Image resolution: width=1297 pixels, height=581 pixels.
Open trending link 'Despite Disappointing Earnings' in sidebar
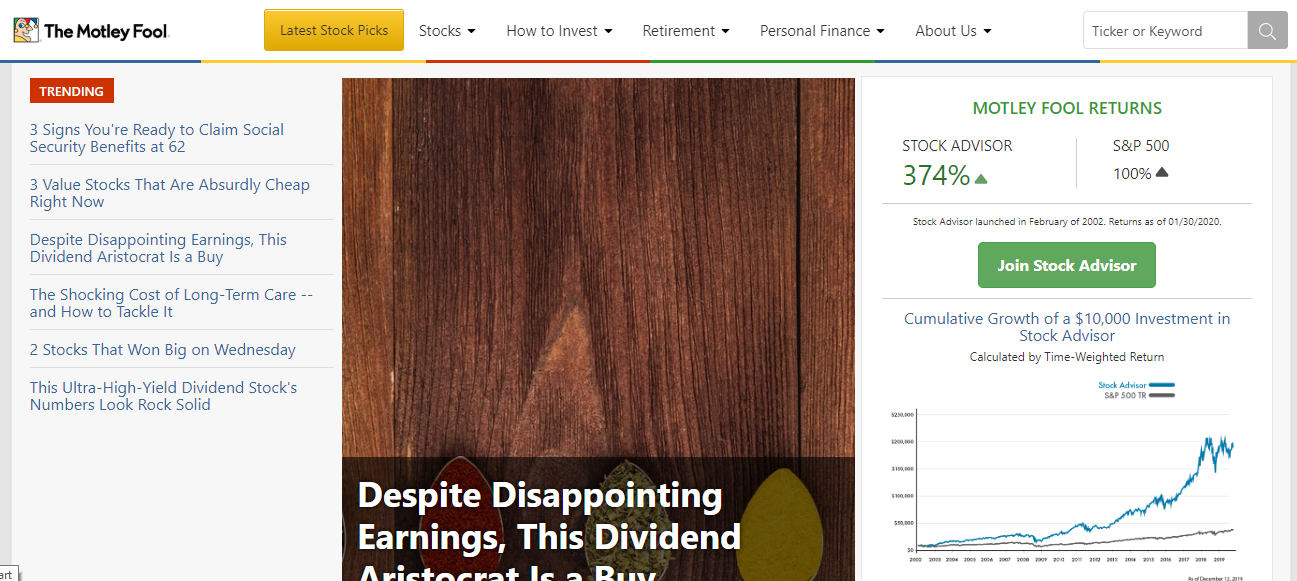coord(158,248)
